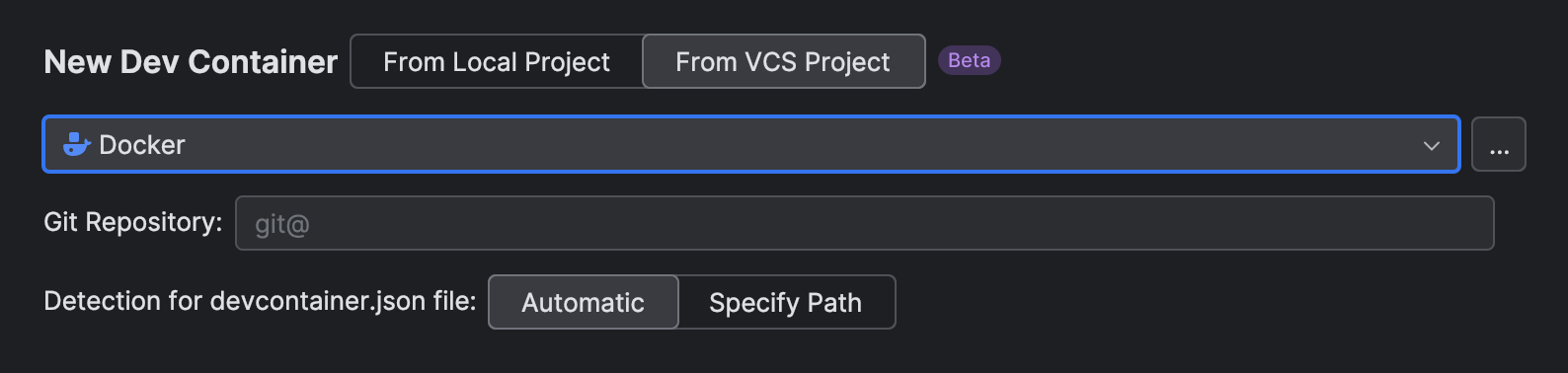1568x373 pixels.
Task: Click the purple Beta badge
Action: click(x=969, y=60)
